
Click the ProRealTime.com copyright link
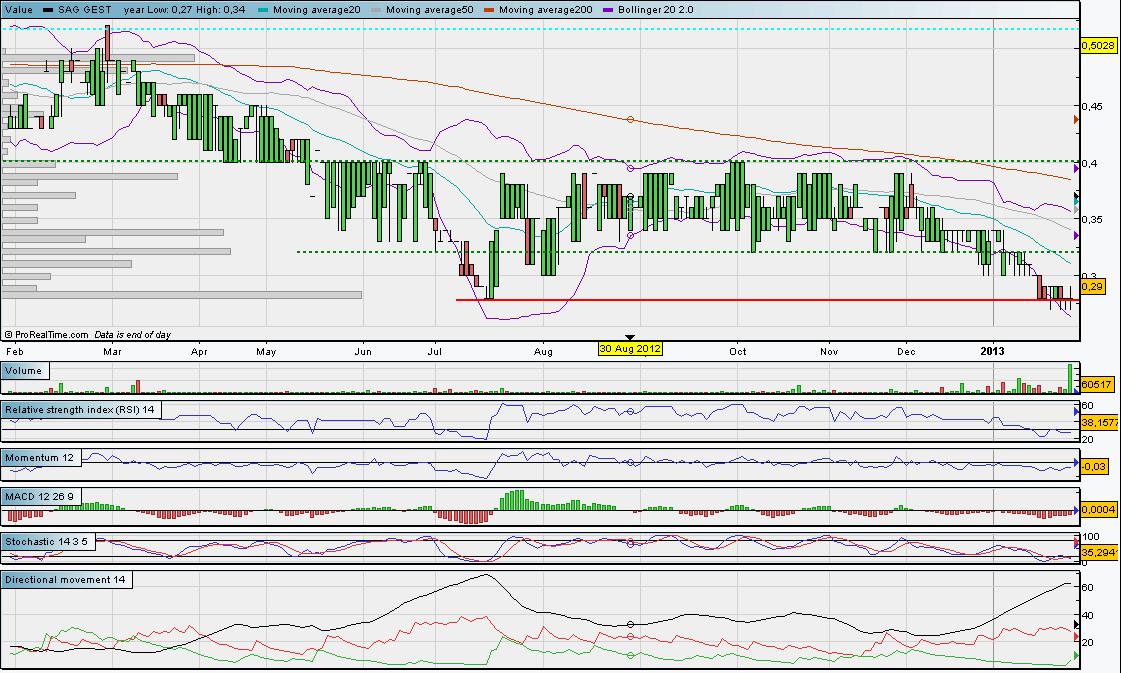point(49,334)
